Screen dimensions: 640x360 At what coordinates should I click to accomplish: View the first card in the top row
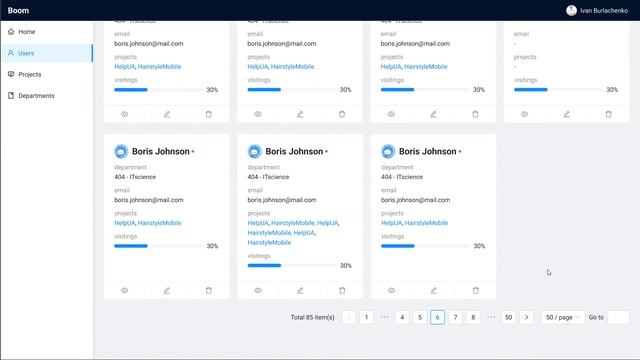coord(124,114)
